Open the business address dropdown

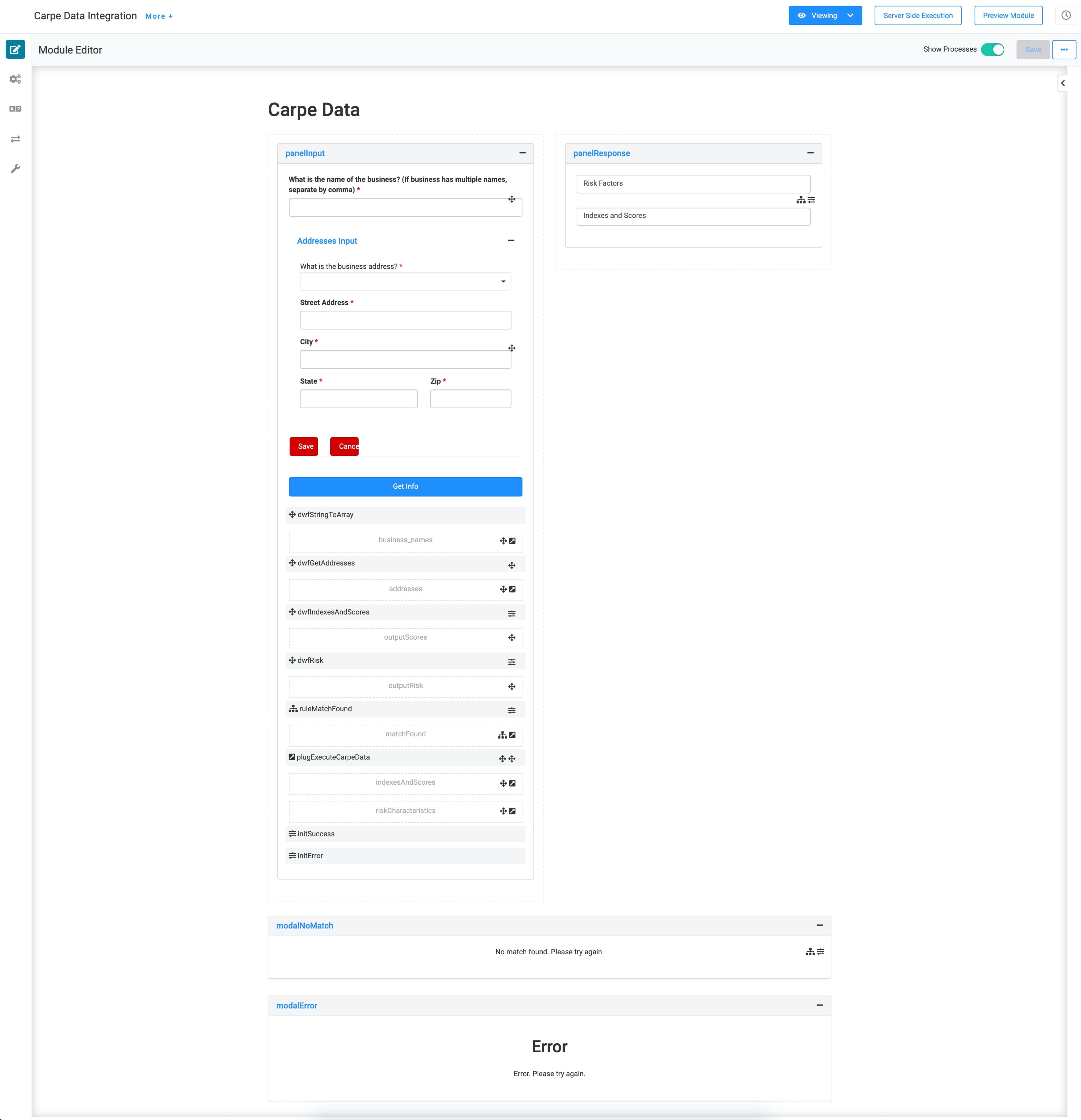405,282
